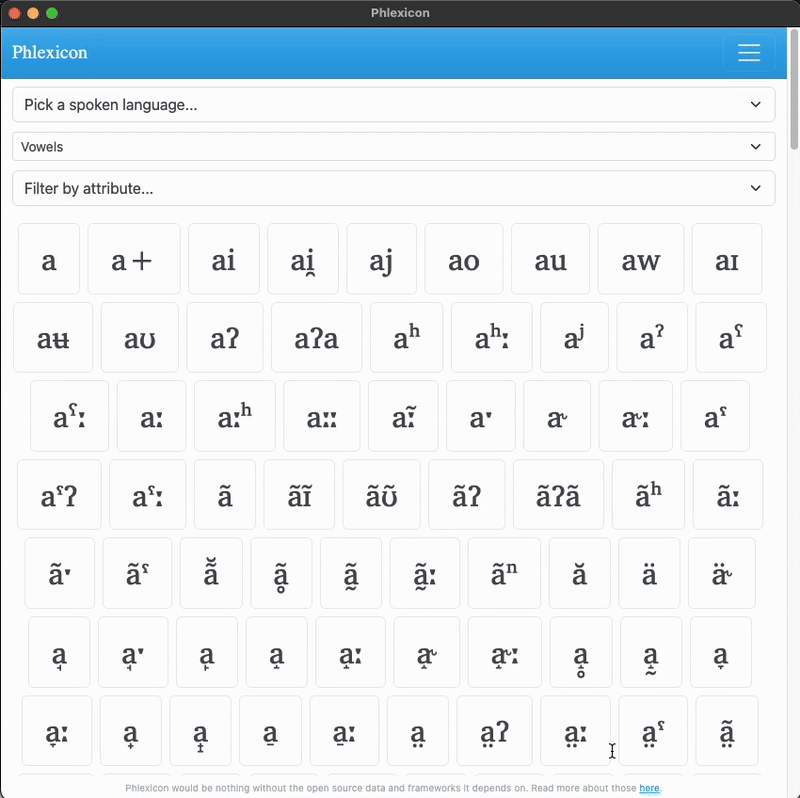Viewport: 800px width, 798px height.
Task: Select the "aw" vowel tile
Action: (x=640, y=258)
